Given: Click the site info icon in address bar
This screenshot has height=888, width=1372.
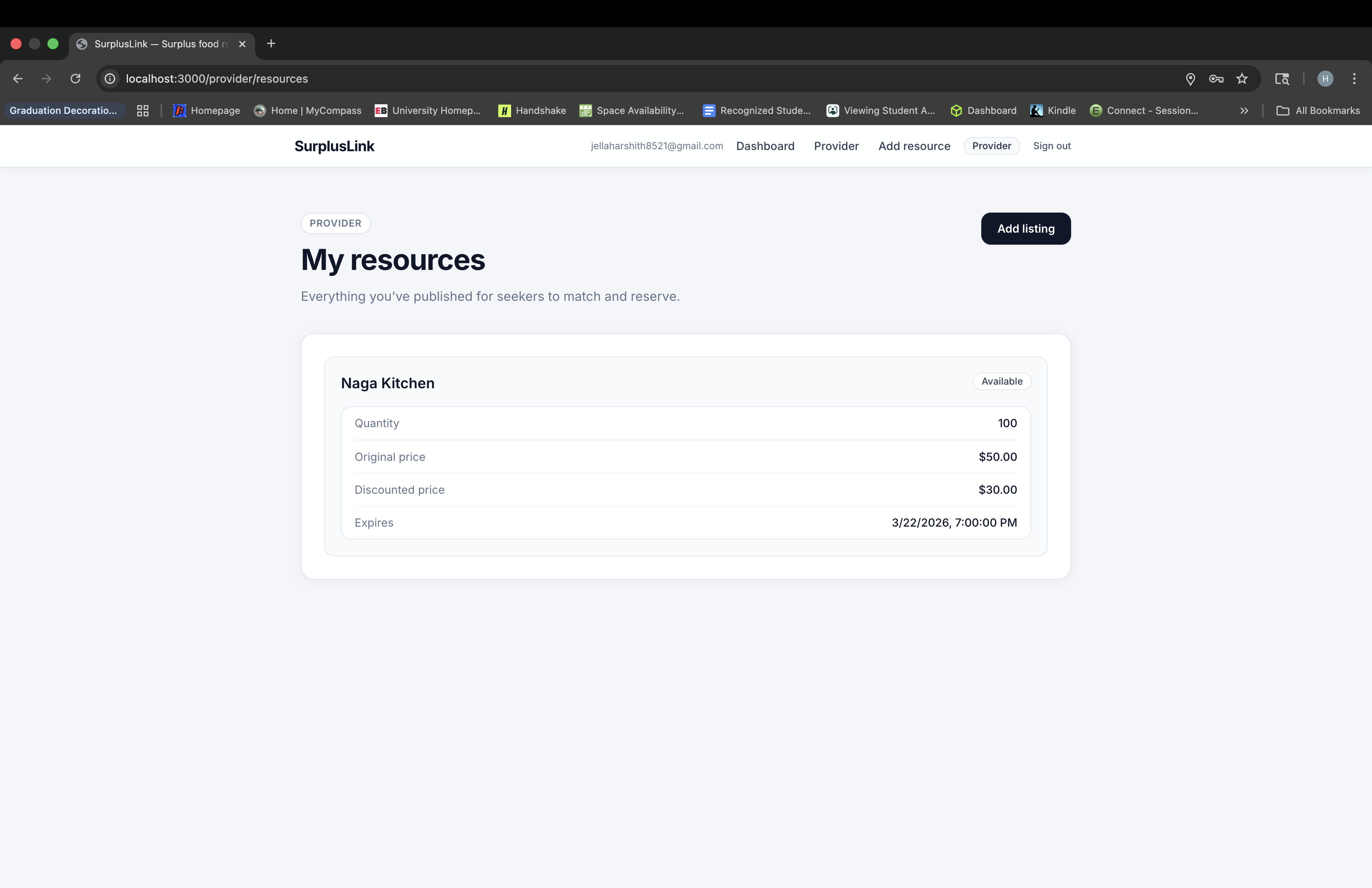Looking at the screenshot, I should tap(110, 78).
